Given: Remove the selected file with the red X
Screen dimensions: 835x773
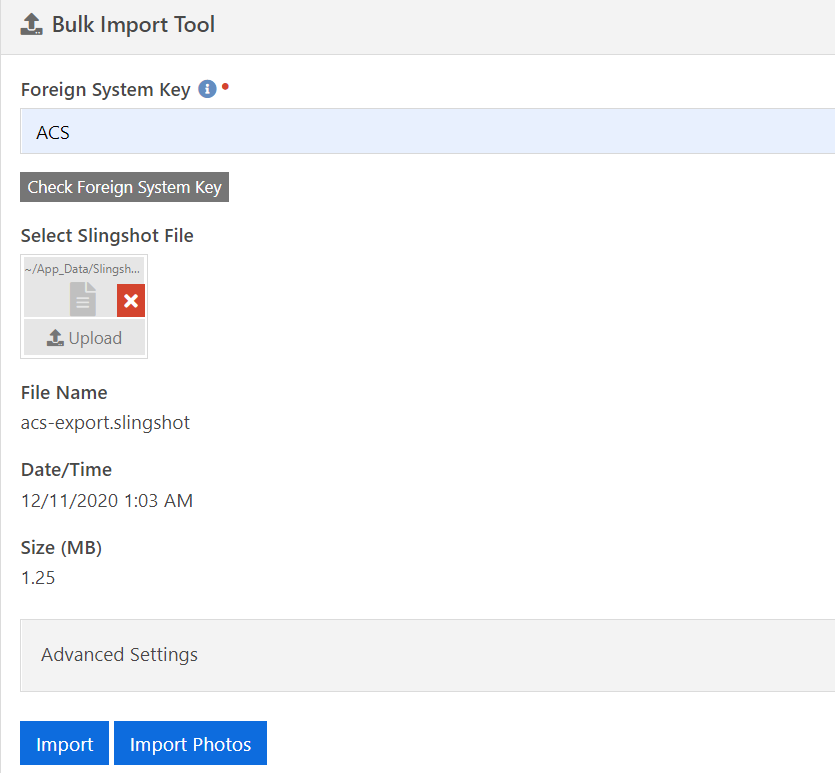Looking at the screenshot, I should point(131,300).
